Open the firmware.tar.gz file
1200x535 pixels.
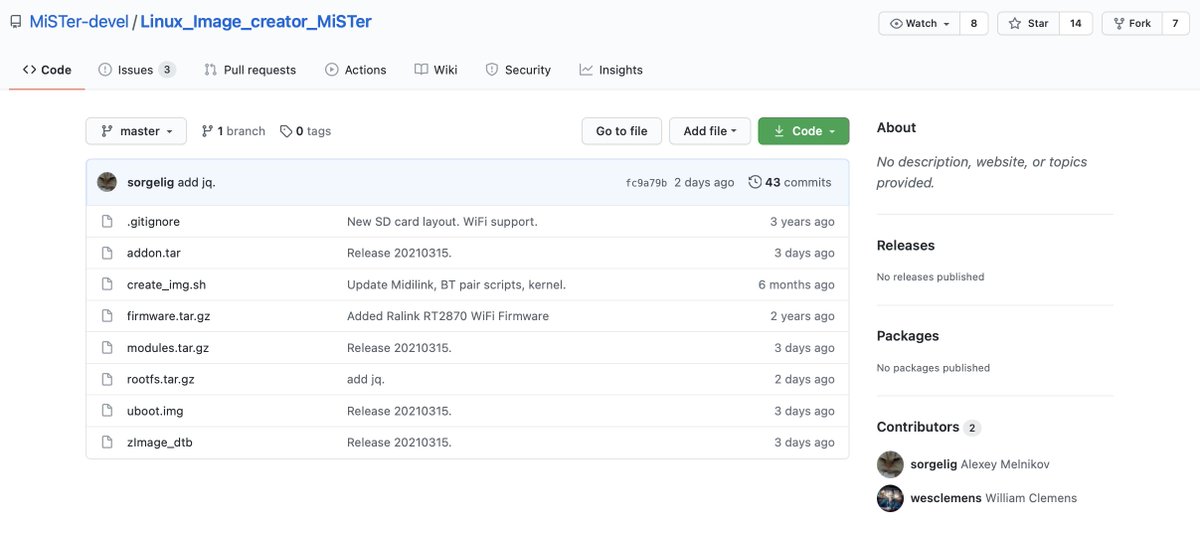click(x=168, y=316)
